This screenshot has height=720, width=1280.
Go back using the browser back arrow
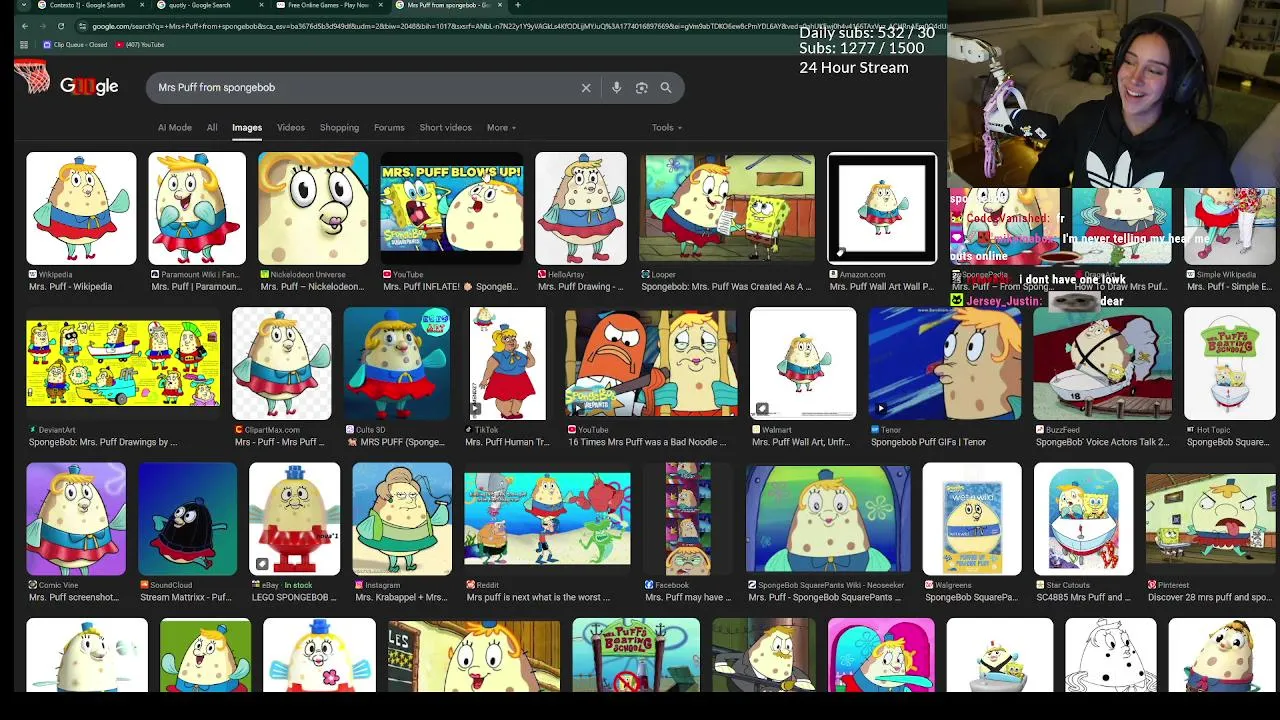click(24, 26)
